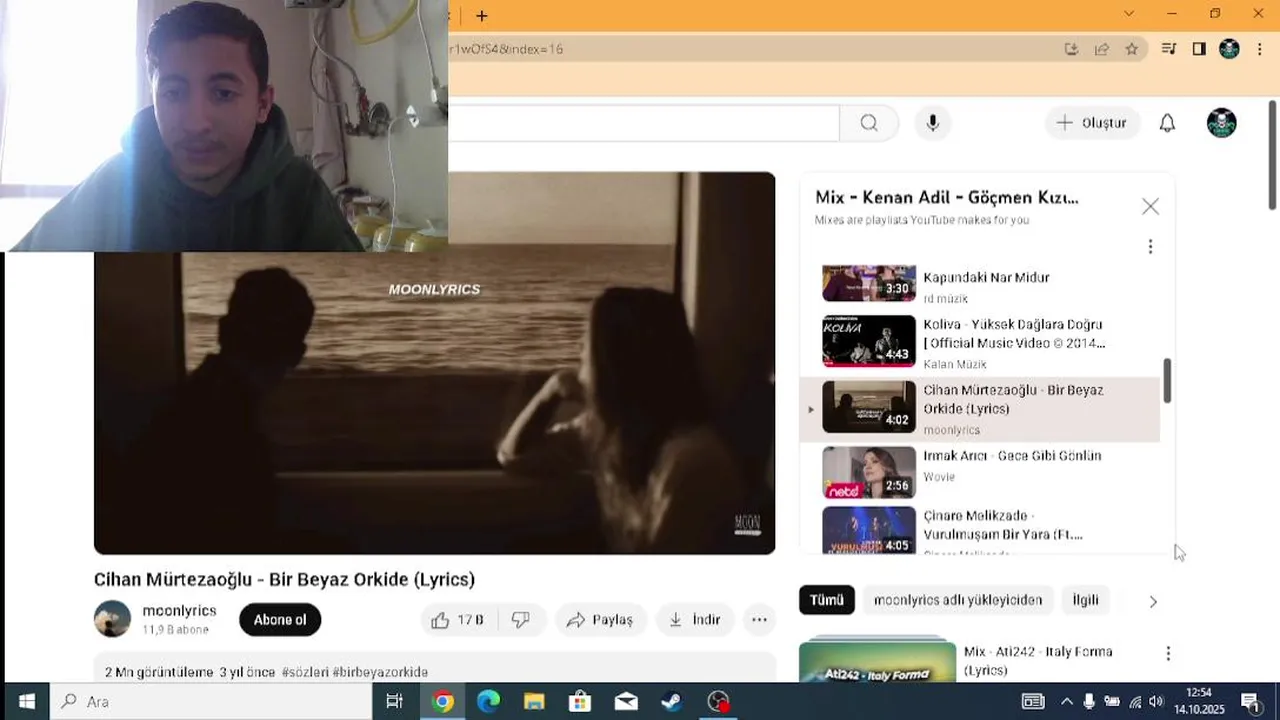Click the İndir download button
1280x720 pixels.
click(694, 620)
